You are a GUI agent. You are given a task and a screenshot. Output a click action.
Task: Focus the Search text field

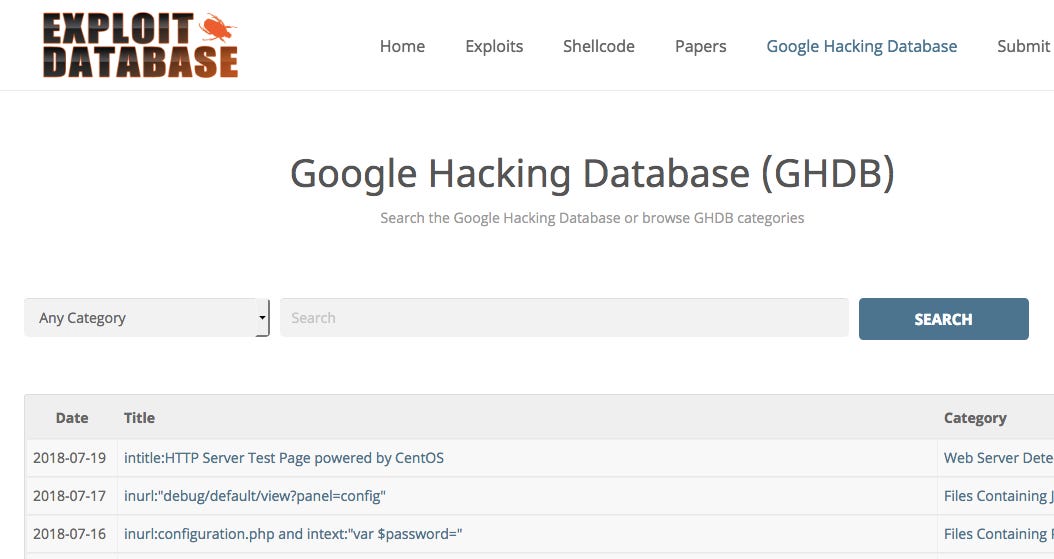point(564,318)
